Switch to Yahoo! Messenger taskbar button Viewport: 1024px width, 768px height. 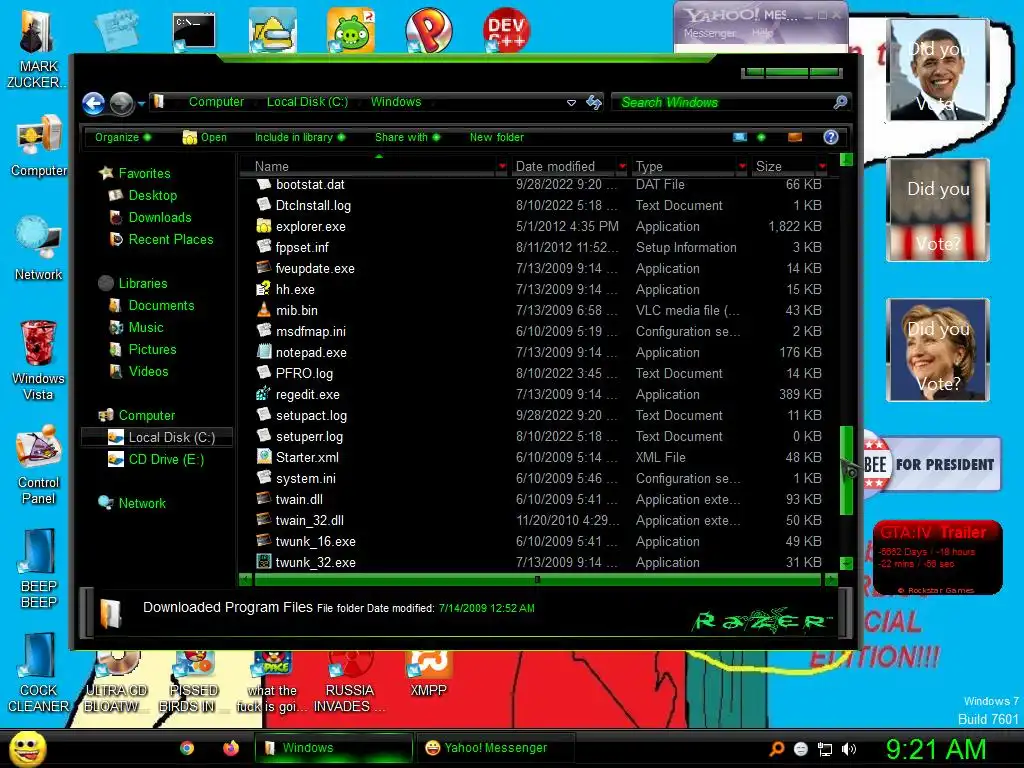(x=495, y=748)
